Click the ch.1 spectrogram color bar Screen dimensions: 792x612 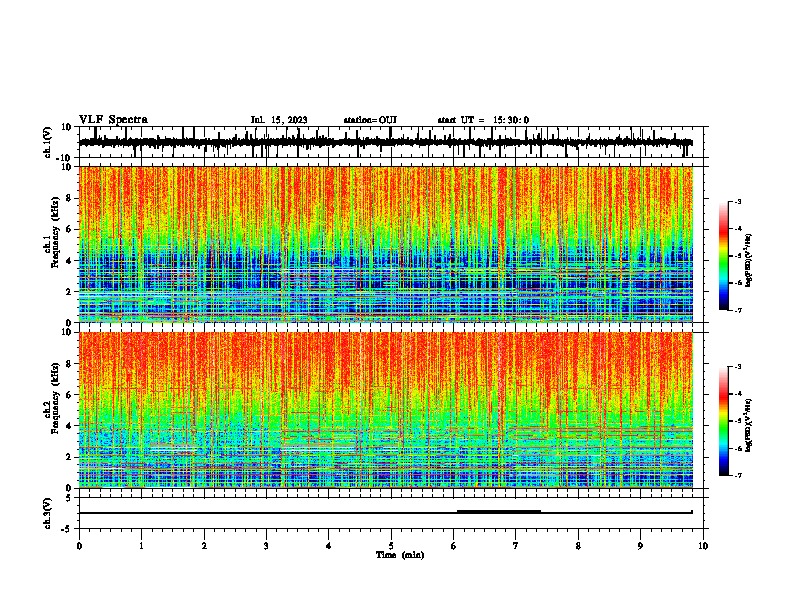[724, 256]
